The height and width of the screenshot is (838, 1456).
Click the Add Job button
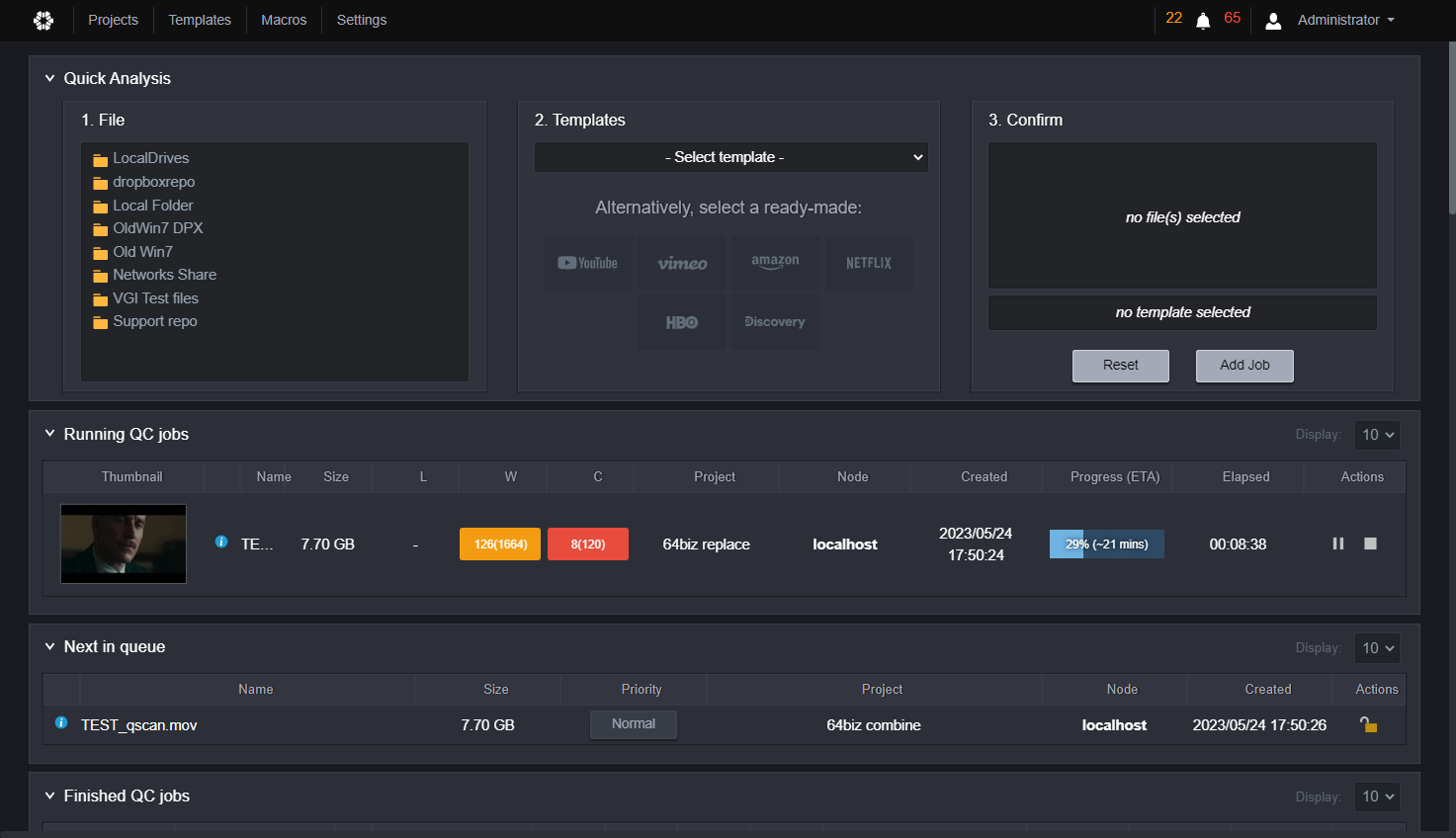(1244, 366)
